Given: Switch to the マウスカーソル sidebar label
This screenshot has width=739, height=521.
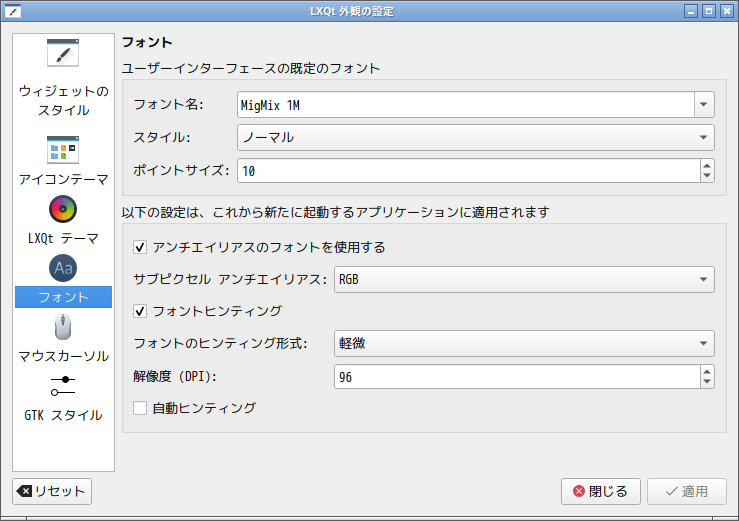Looking at the screenshot, I should 63,356.
